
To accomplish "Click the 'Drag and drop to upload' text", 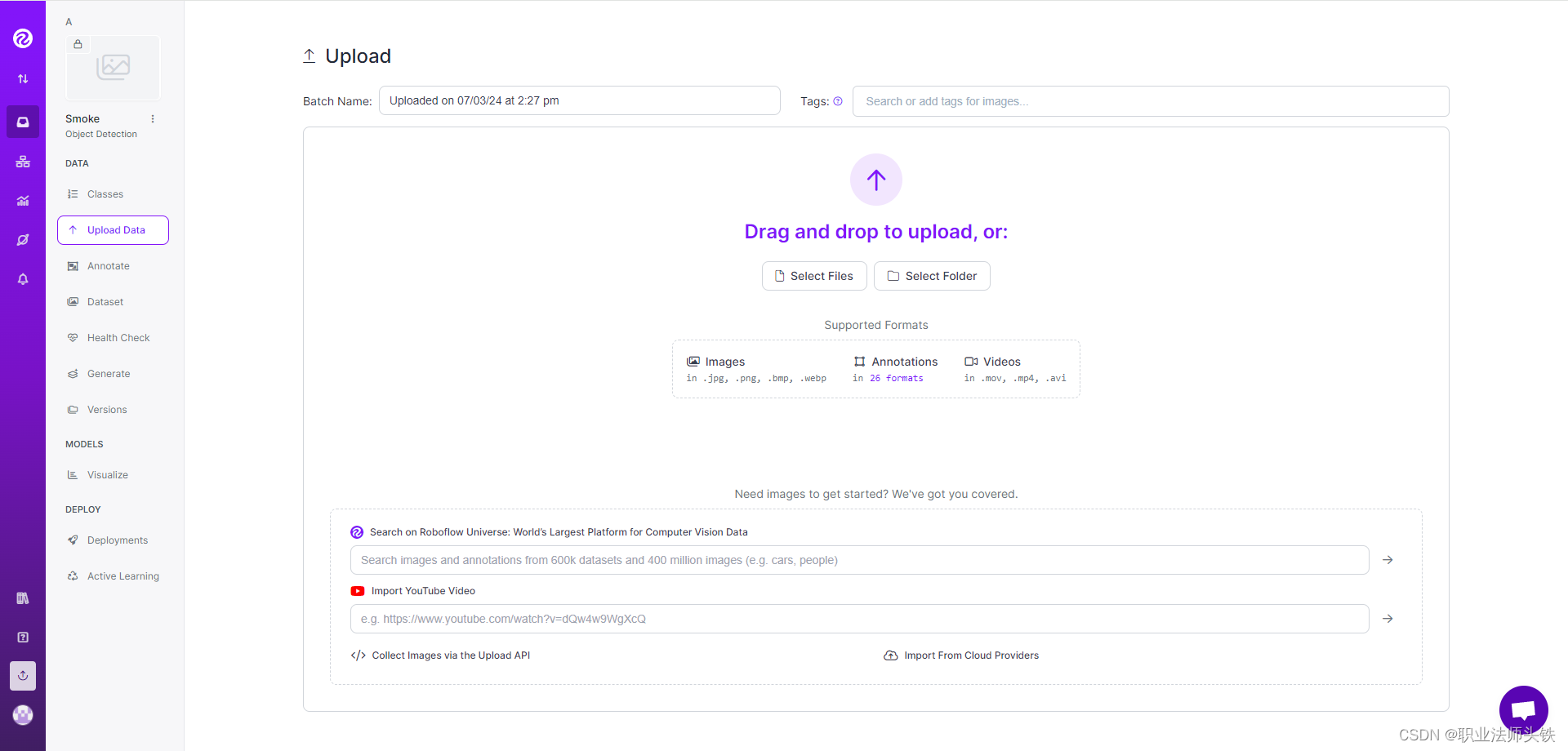I will point(876,232).
